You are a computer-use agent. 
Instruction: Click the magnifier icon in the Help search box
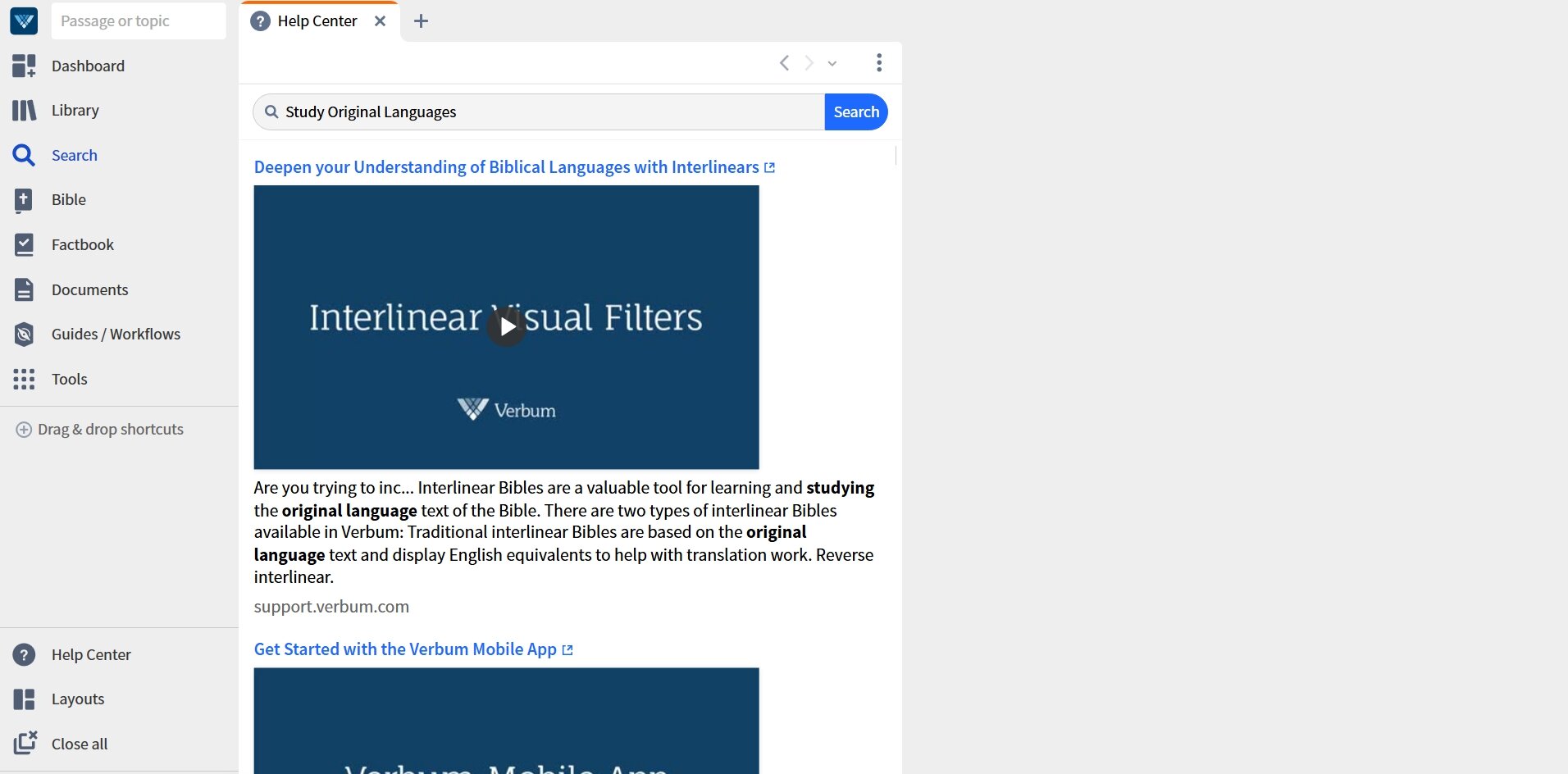[271, 112]
